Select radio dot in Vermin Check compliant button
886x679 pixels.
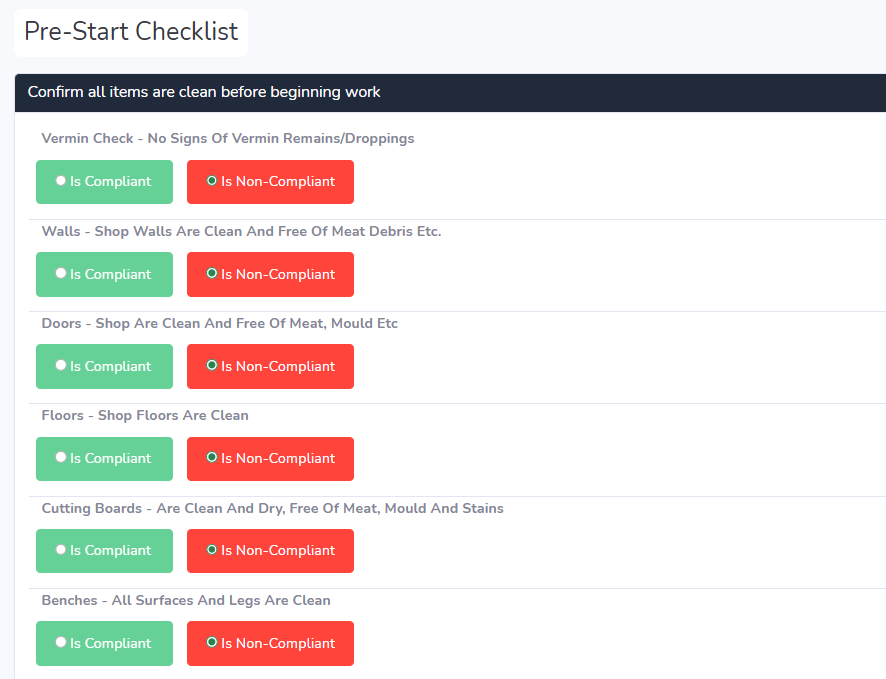(x=60, y=181)
